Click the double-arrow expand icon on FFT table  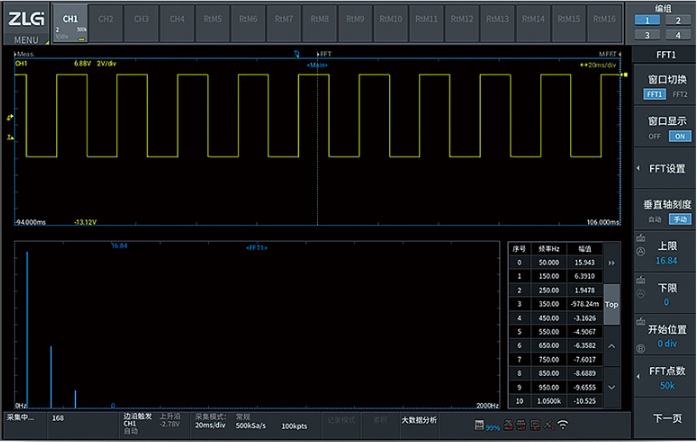coord(612,263)
